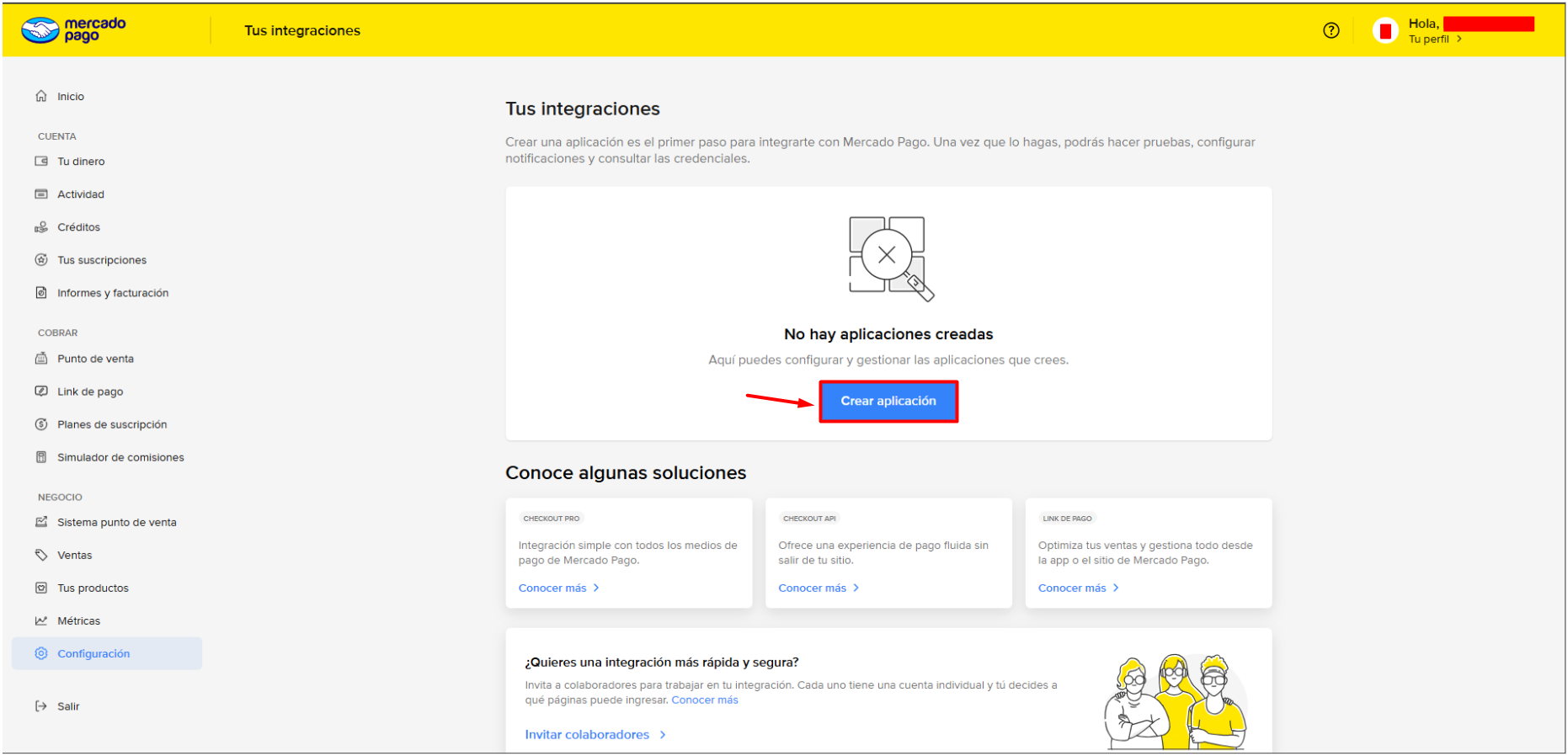Open Conocer más under Link de Pago
This screenshot has width=1568, height=756.
[x=1072, y=588]
